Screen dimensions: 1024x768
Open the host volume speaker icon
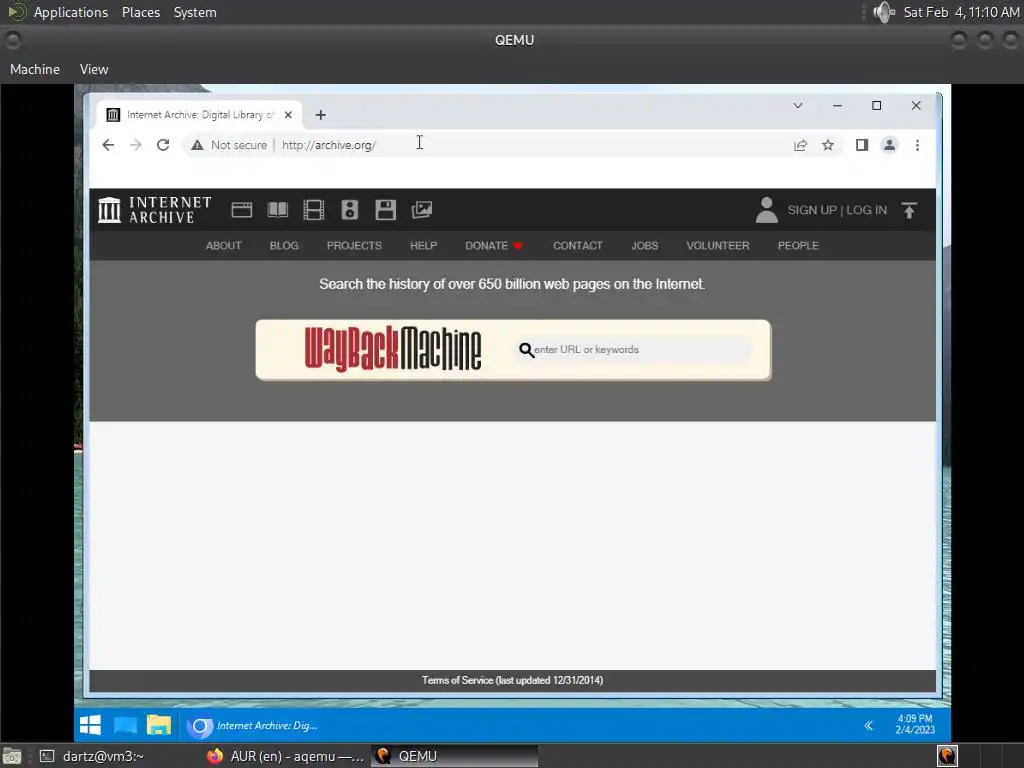[884, 12]
